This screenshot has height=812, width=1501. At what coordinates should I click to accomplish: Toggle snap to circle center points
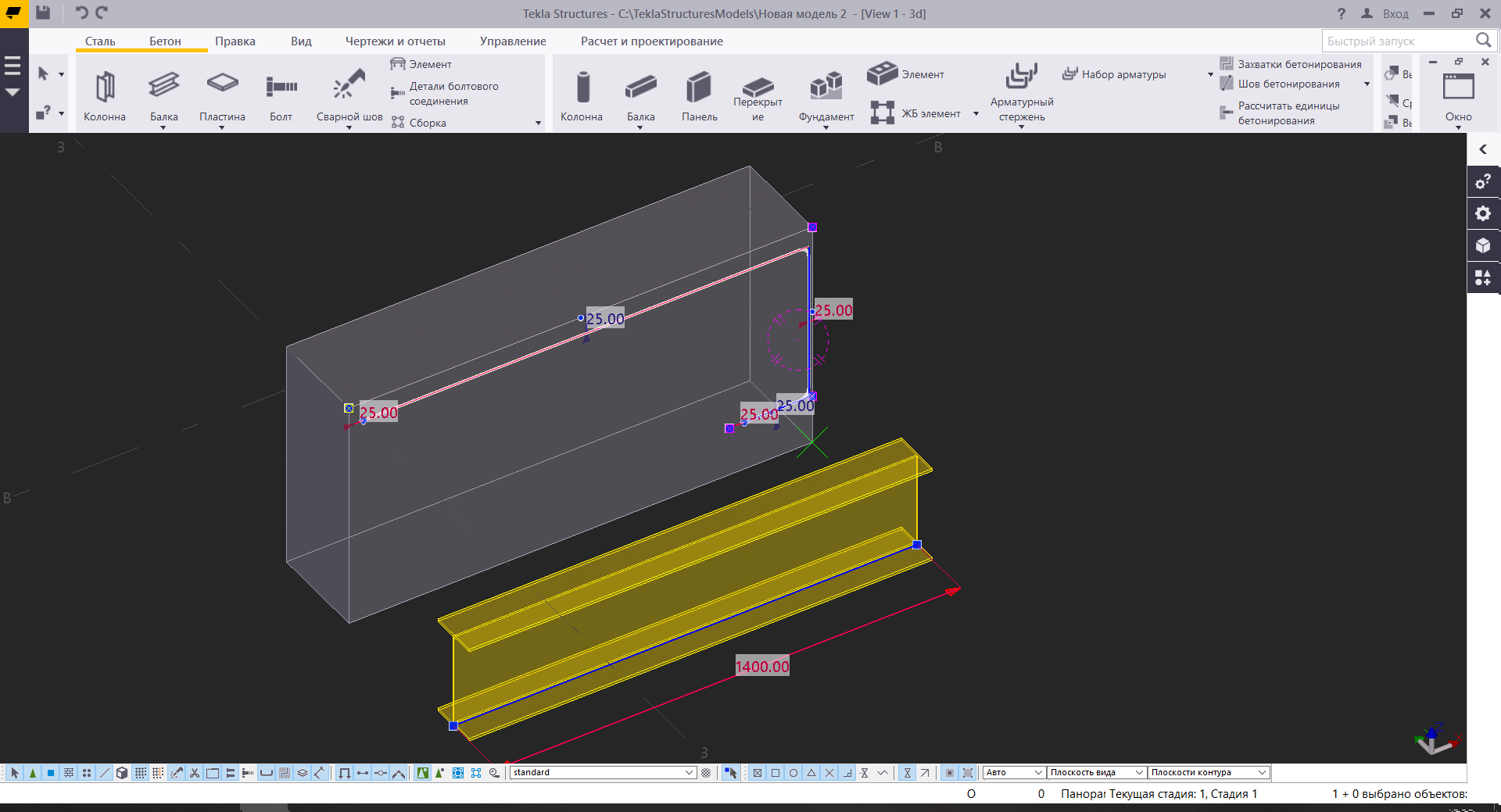click(x=793, y=773)
